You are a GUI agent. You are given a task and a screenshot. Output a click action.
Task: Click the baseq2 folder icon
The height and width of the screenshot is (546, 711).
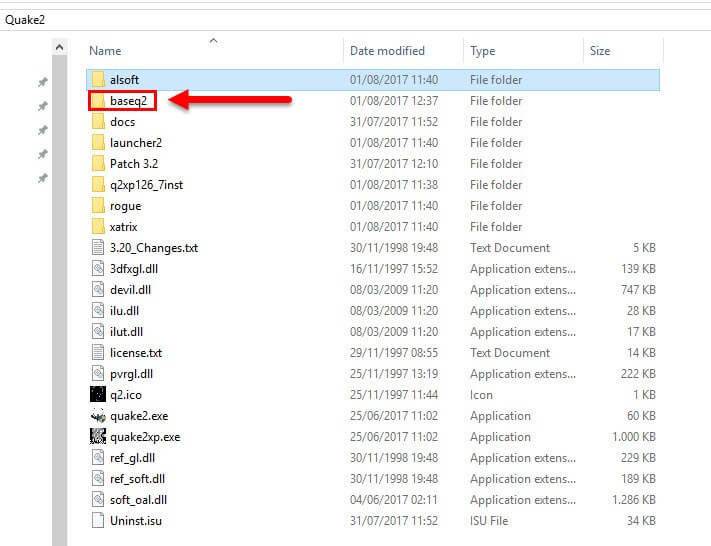tap(98, 101)
